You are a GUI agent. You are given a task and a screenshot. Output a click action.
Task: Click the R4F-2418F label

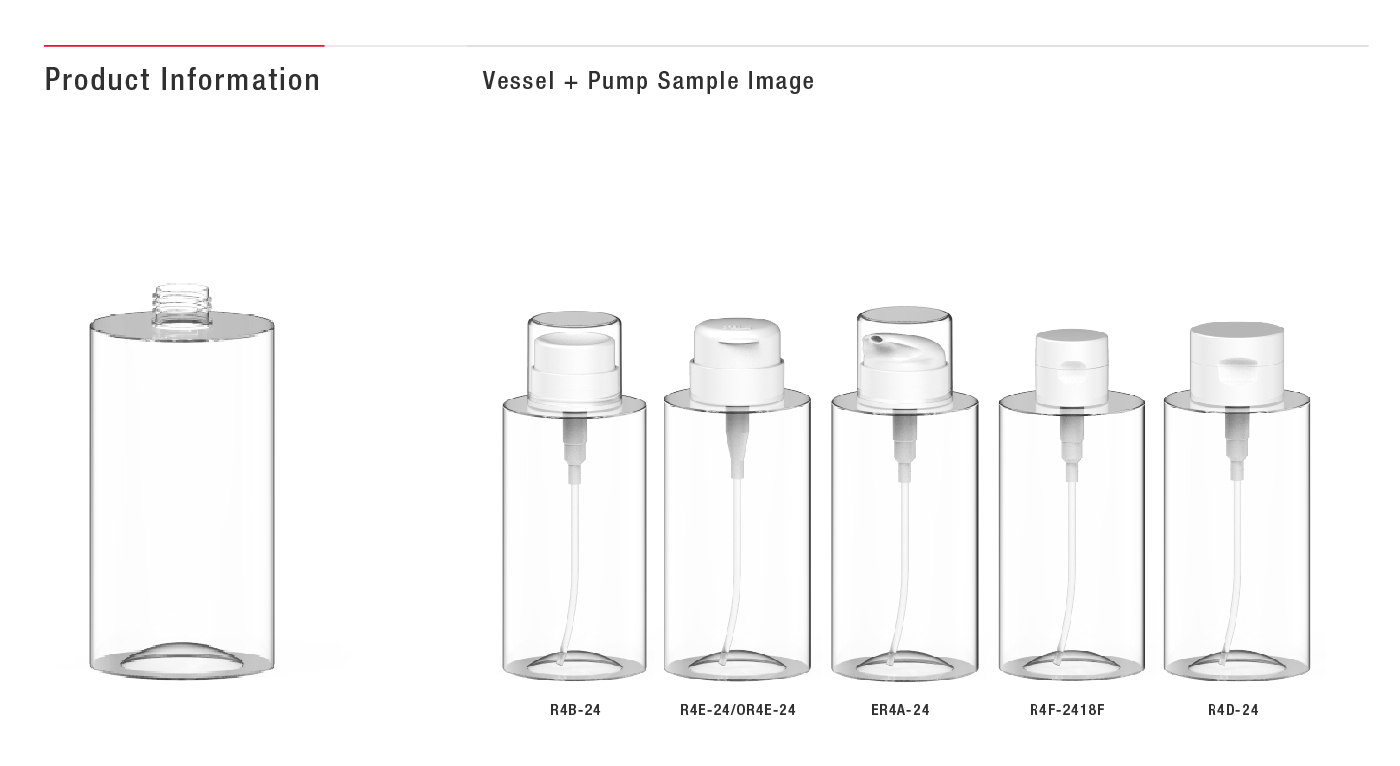(1067, 710)
